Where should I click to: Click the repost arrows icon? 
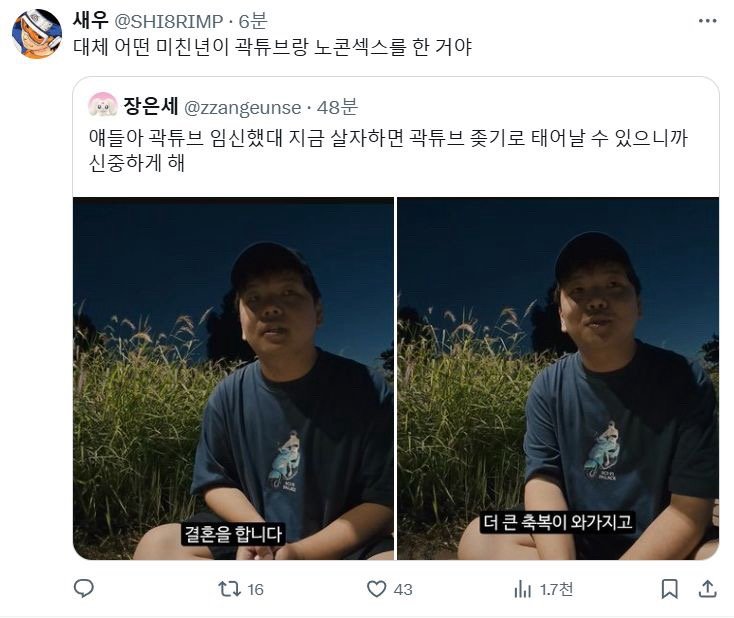pyautogui.click(x=229, y=589)
